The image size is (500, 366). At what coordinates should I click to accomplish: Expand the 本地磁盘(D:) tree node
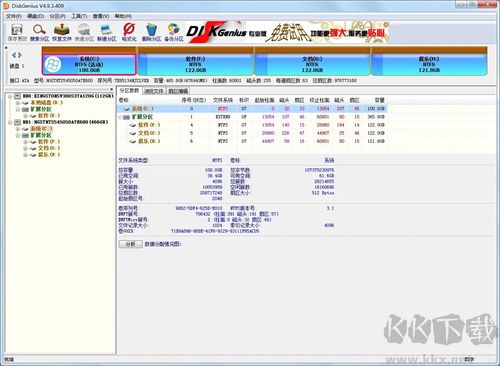[x=18, y=103]
